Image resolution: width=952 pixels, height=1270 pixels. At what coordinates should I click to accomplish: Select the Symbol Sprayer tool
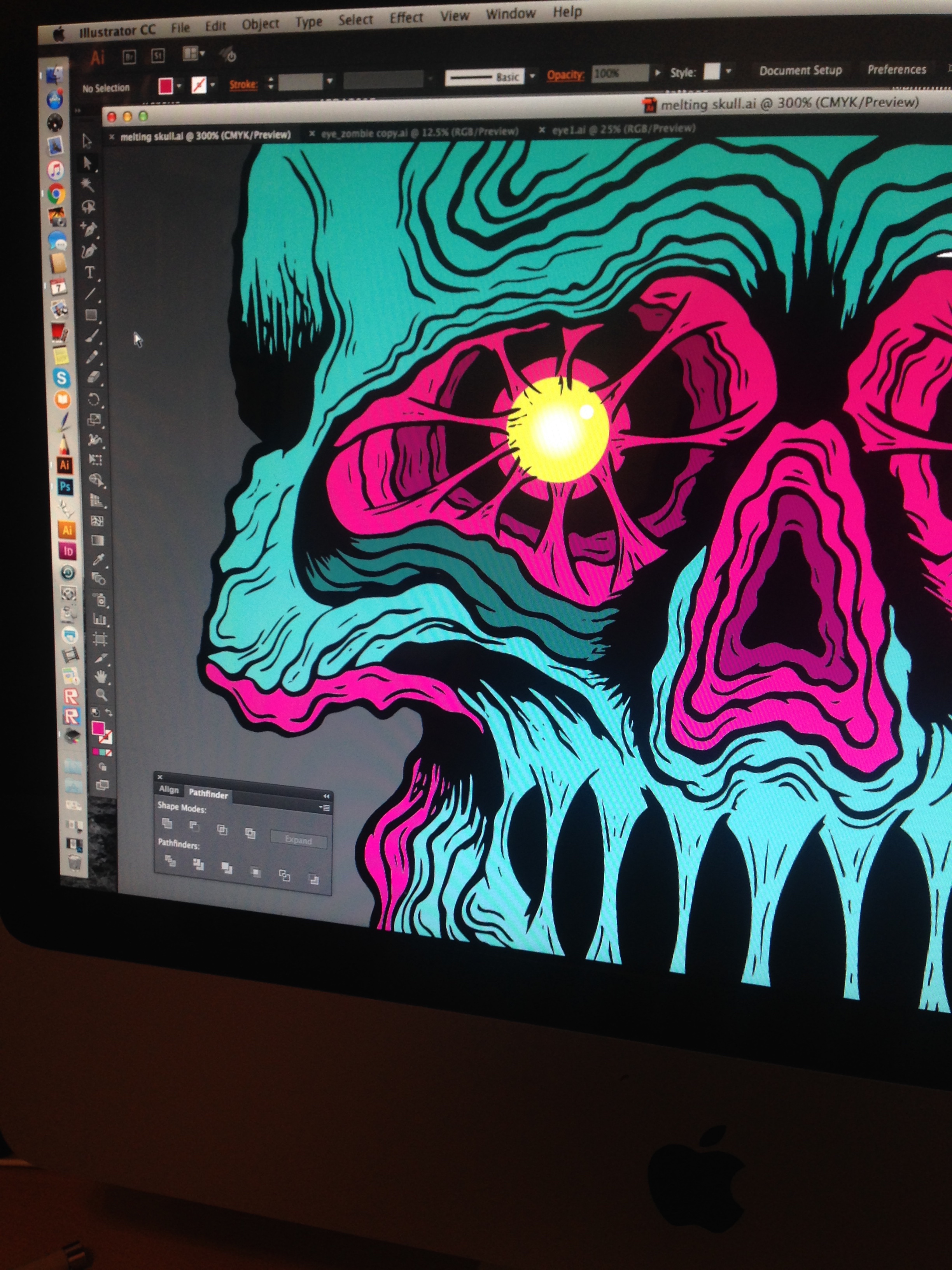(99, 600)
